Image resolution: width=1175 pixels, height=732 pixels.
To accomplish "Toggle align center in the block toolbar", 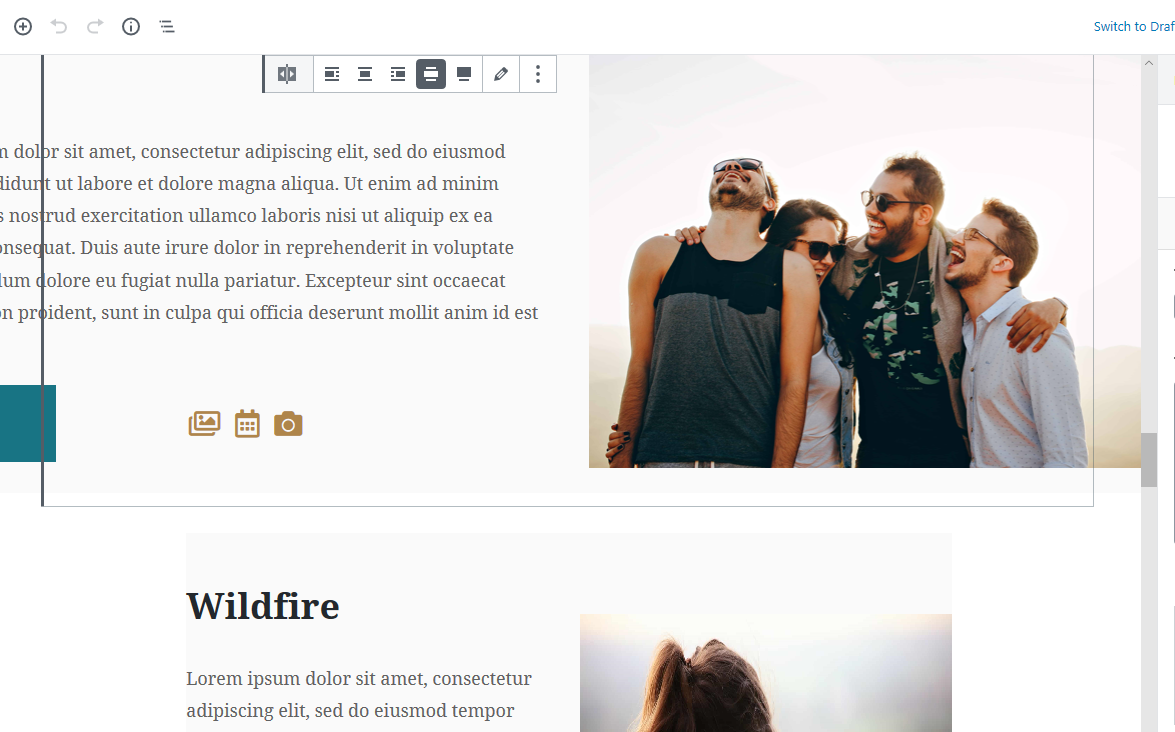I will [x=365, y=74].
